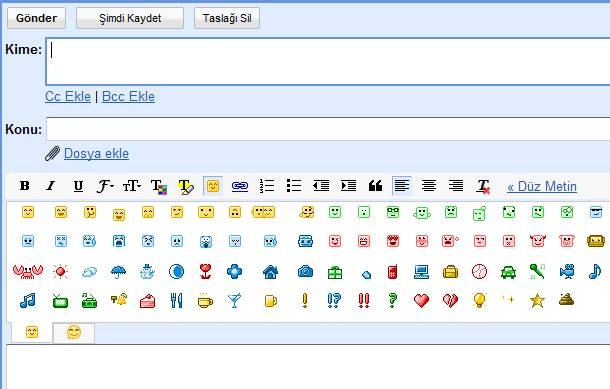Insert the beer mug emoticon
Viewport: 610px width, 389px height.
271,301
